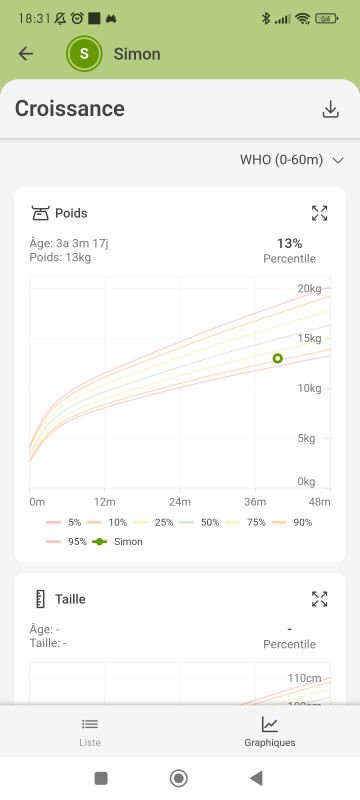Toggle the 90% orange legend swatch
Image resolution: width=360 pixels, height=800 pixels.
[279, 522]
